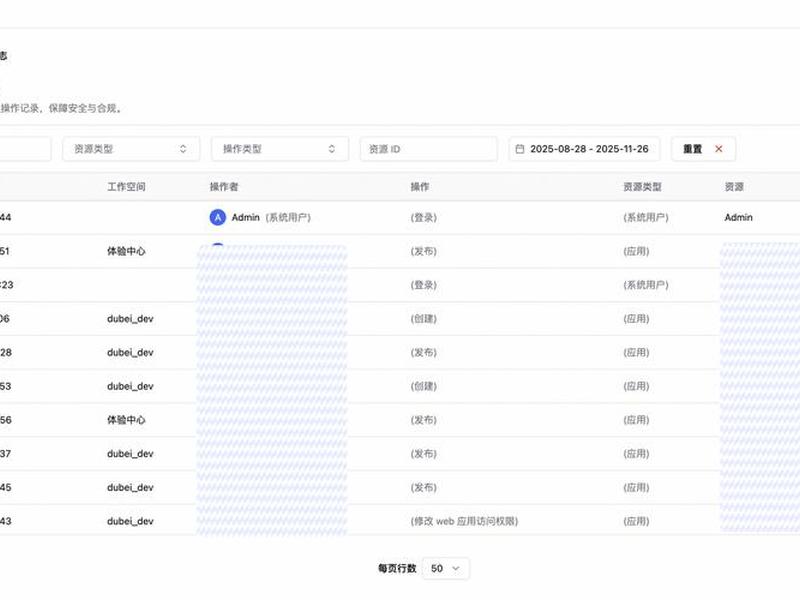Click (应用) in the row ending 43
The width and height of the screenshot is (800, 600).
(x=636, y=521)
